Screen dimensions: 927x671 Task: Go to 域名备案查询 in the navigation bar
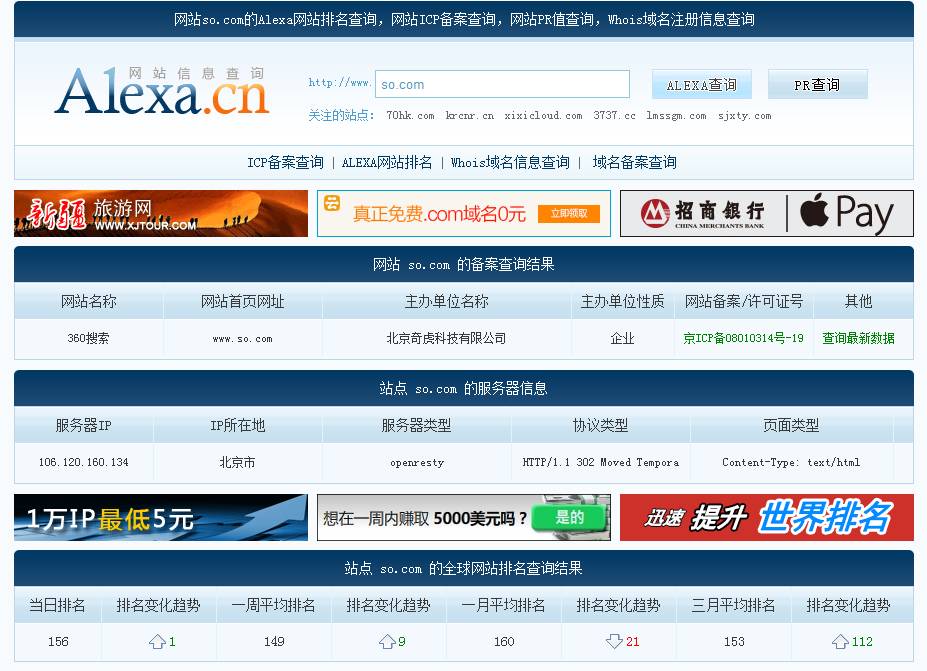pyautogui.click(x=634, y=162)
